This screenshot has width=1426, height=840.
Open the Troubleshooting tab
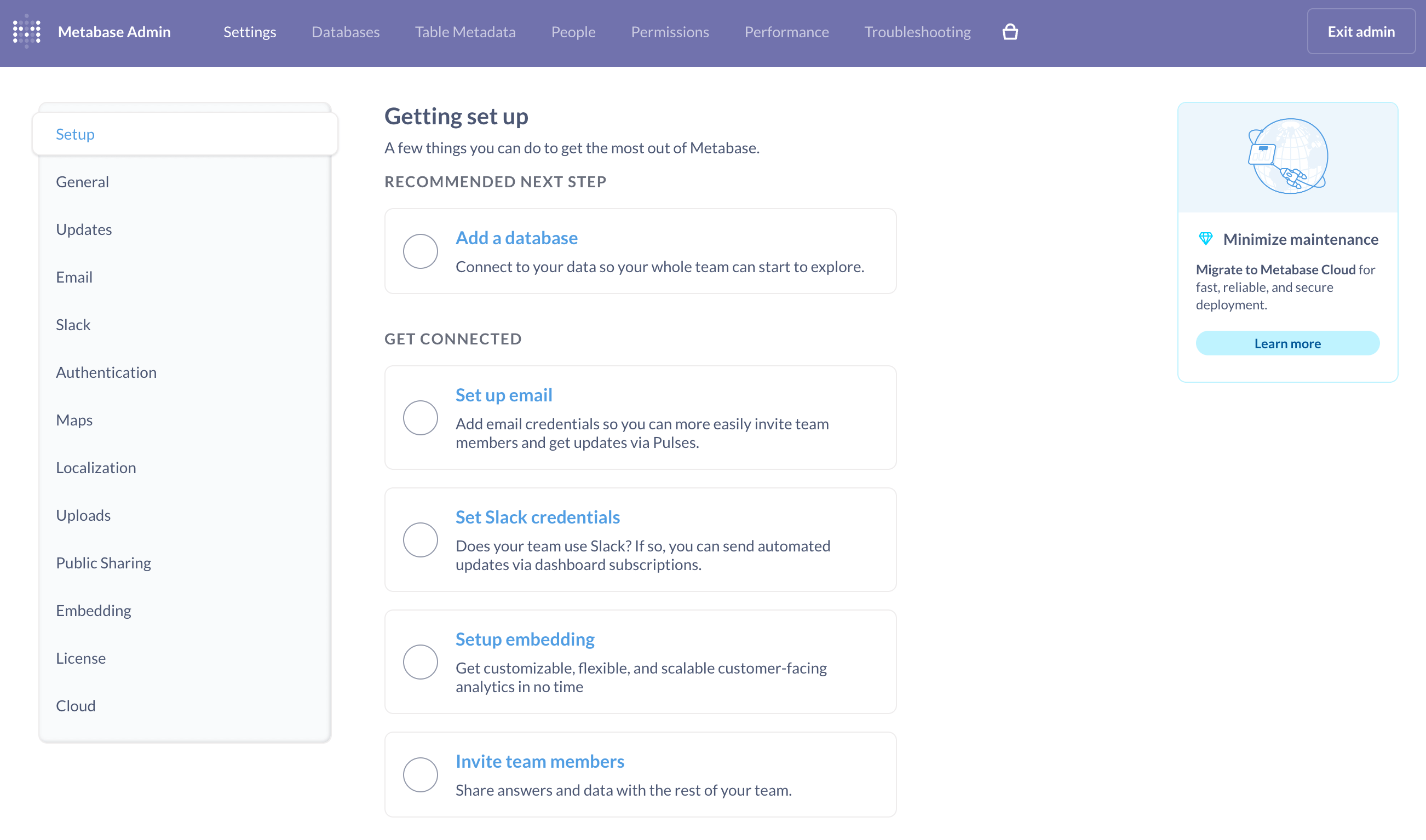(917, 32)
